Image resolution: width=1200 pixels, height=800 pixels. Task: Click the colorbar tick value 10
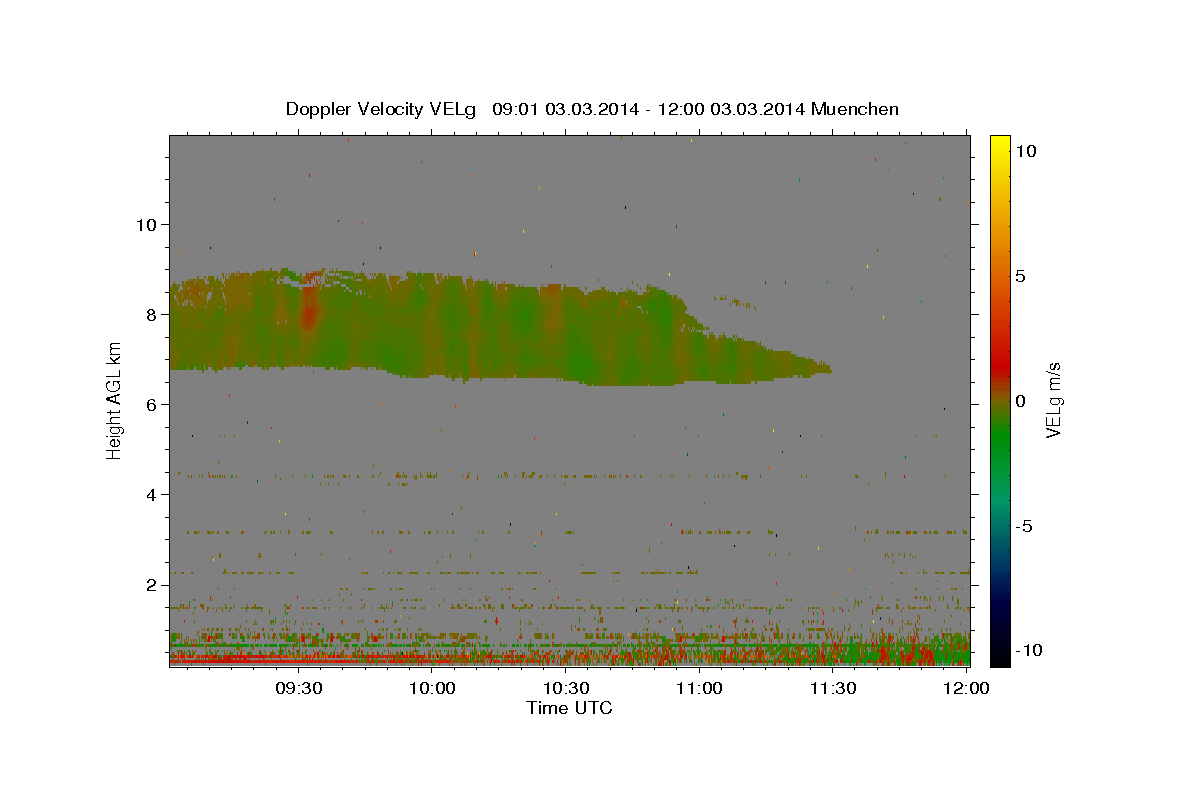pyautogui.click(x=1026, y=150)
